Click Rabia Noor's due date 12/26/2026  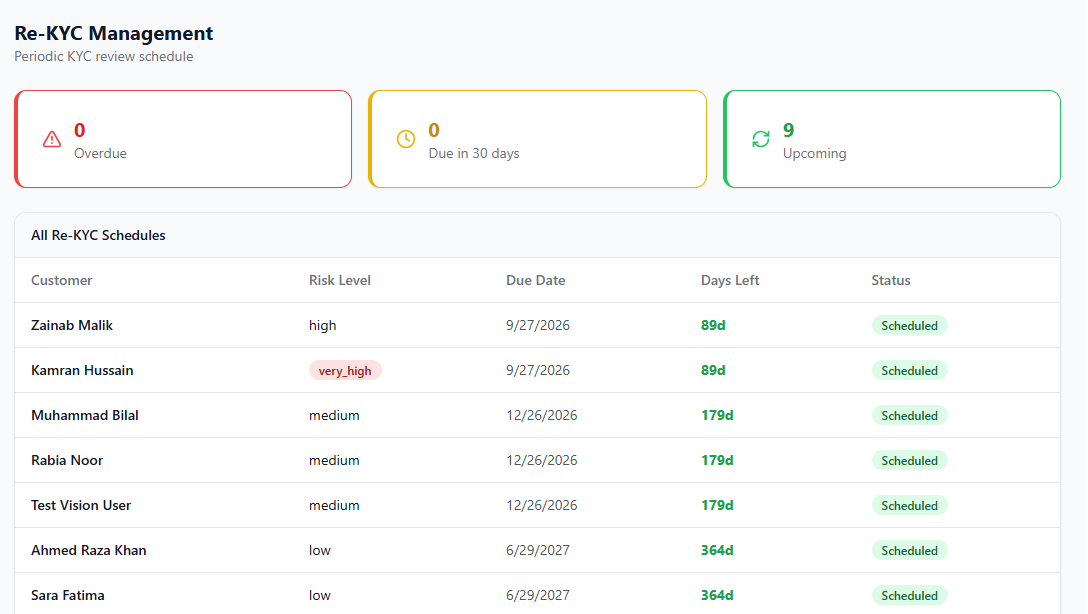(542, 461)
